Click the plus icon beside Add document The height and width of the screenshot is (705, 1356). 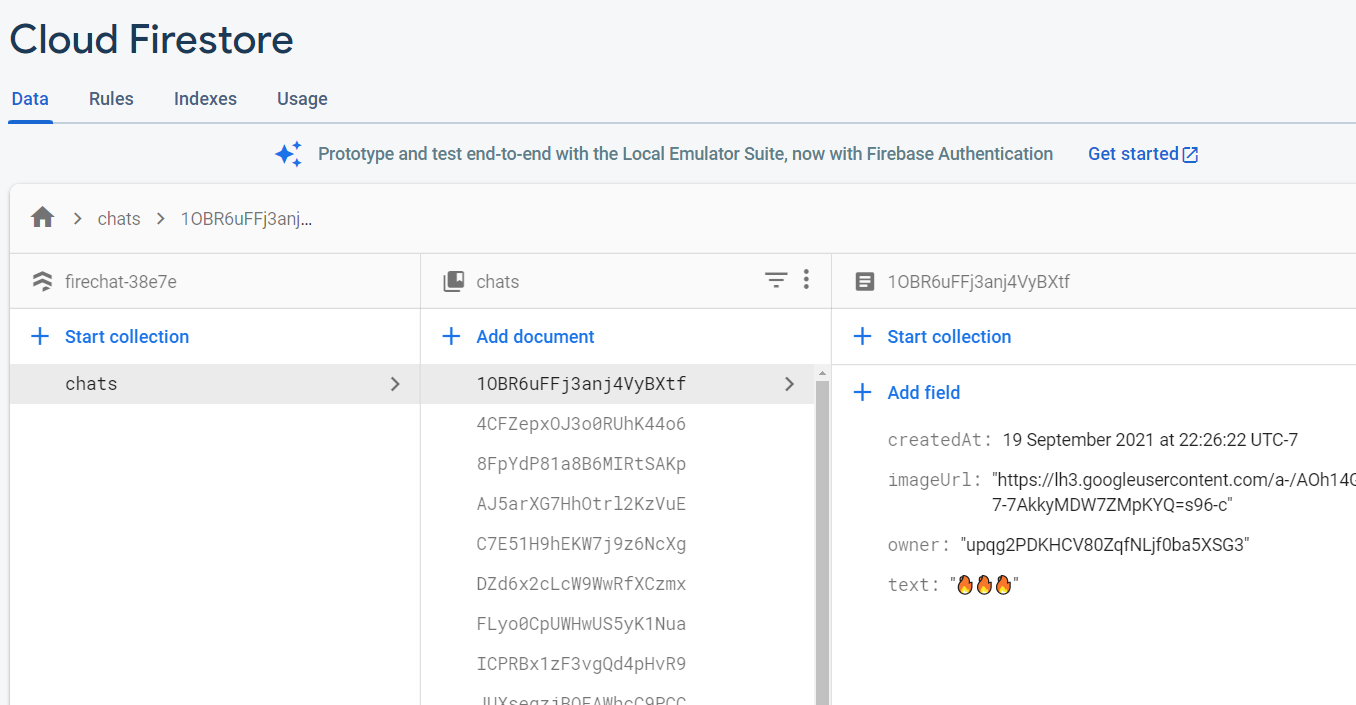pos(451,337)
